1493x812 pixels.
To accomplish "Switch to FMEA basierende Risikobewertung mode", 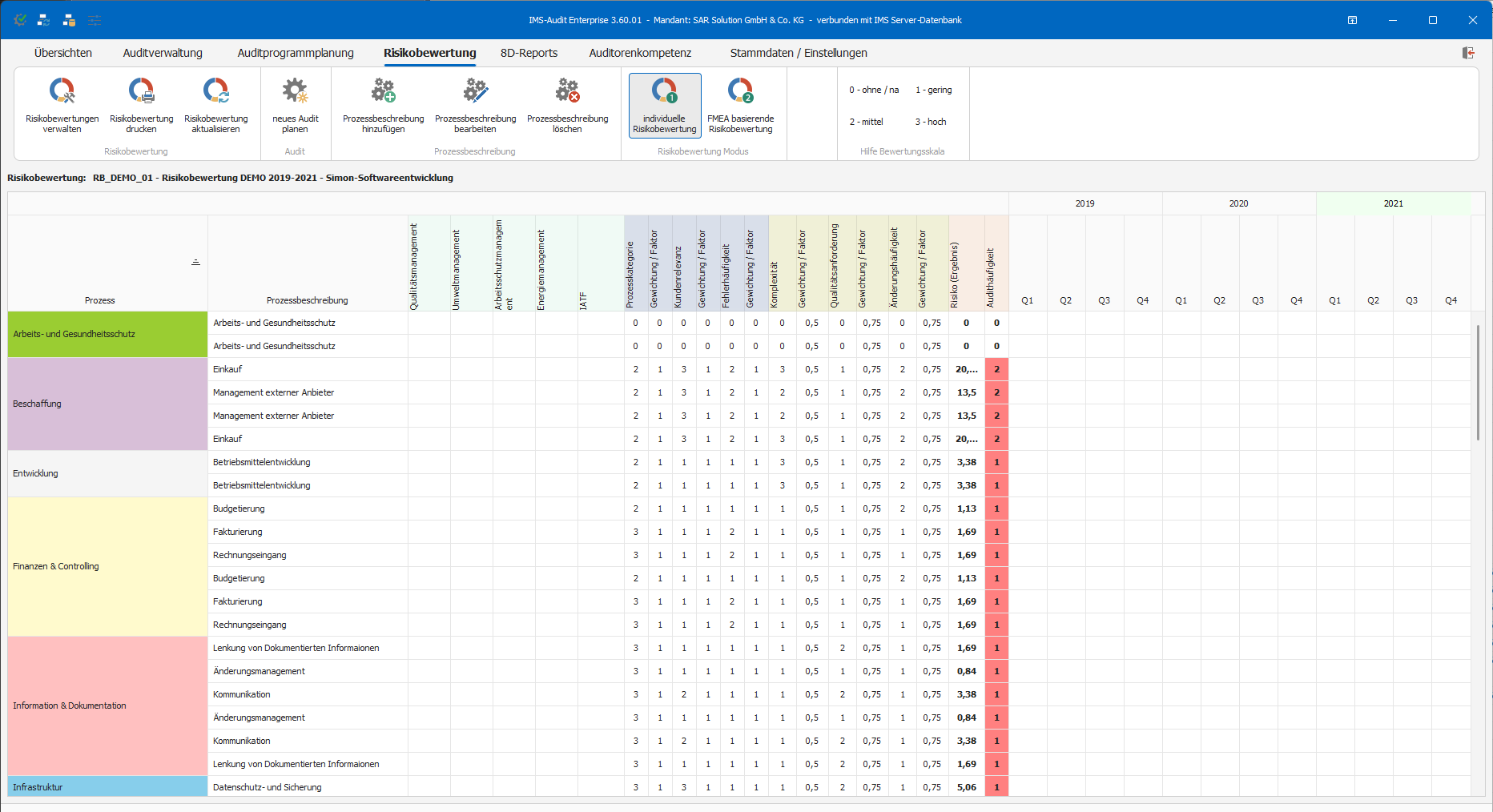I will tap(740, 106).
